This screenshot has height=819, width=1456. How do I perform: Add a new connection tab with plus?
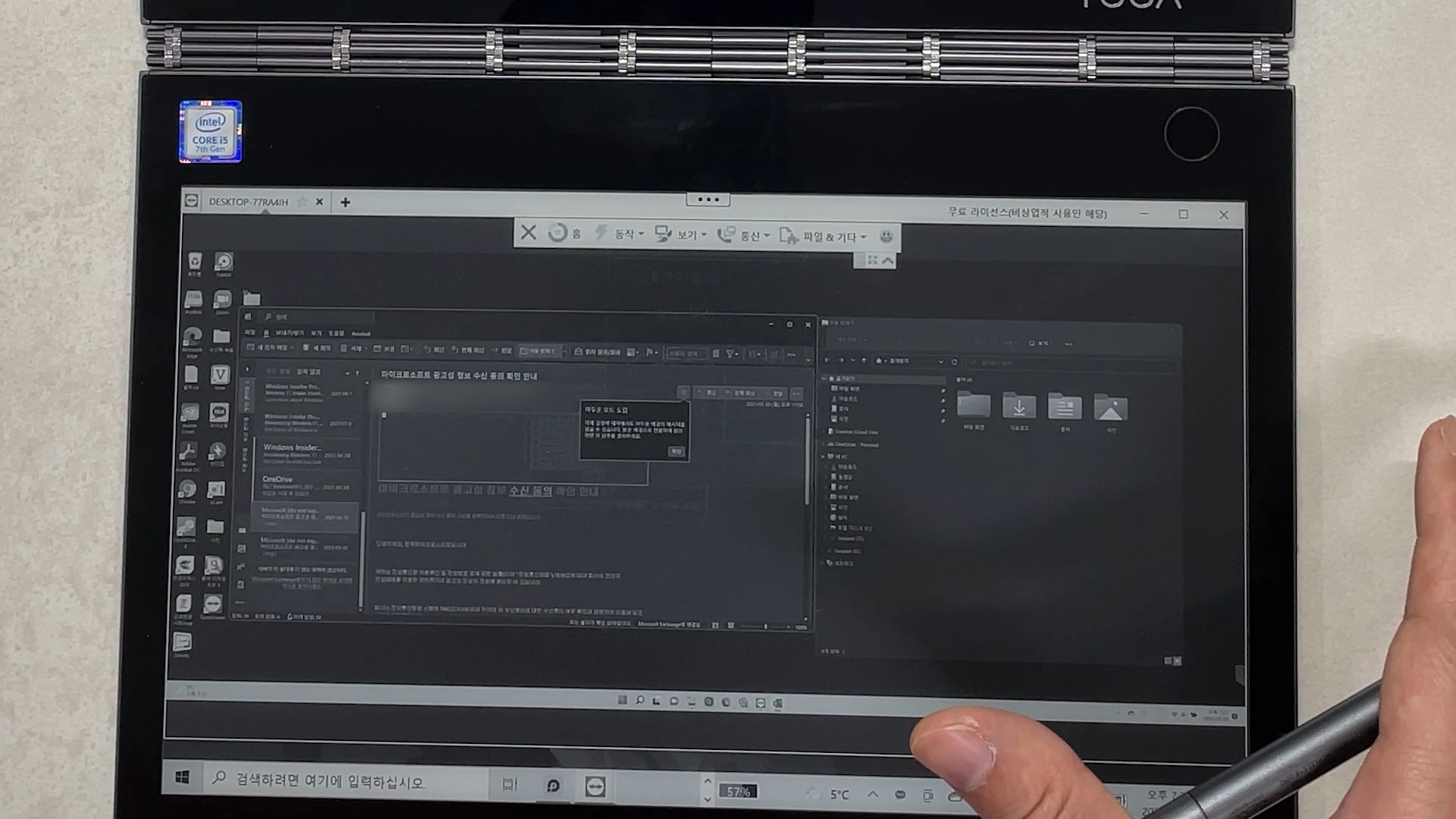click(345, 202)
